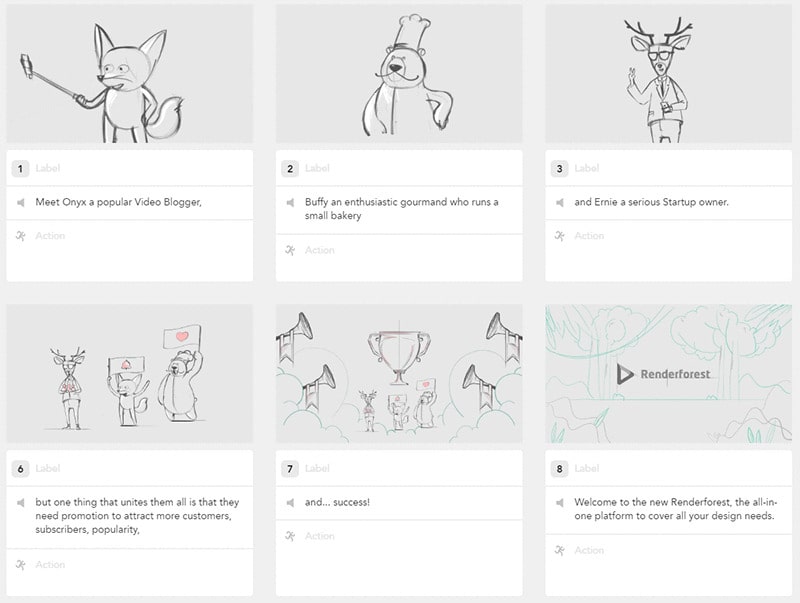Click the trophy celebration scene thumbnail
This screenshot has width=800, height=603.
click(400, 375)
